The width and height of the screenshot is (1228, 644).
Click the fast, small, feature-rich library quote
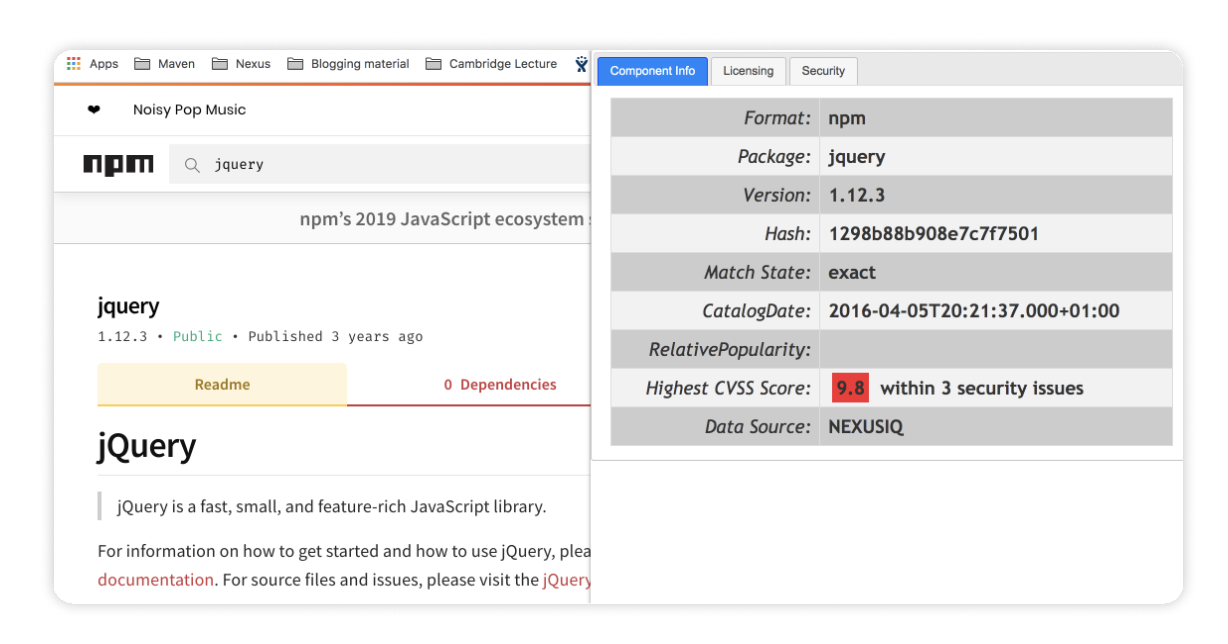pos(332,506)
